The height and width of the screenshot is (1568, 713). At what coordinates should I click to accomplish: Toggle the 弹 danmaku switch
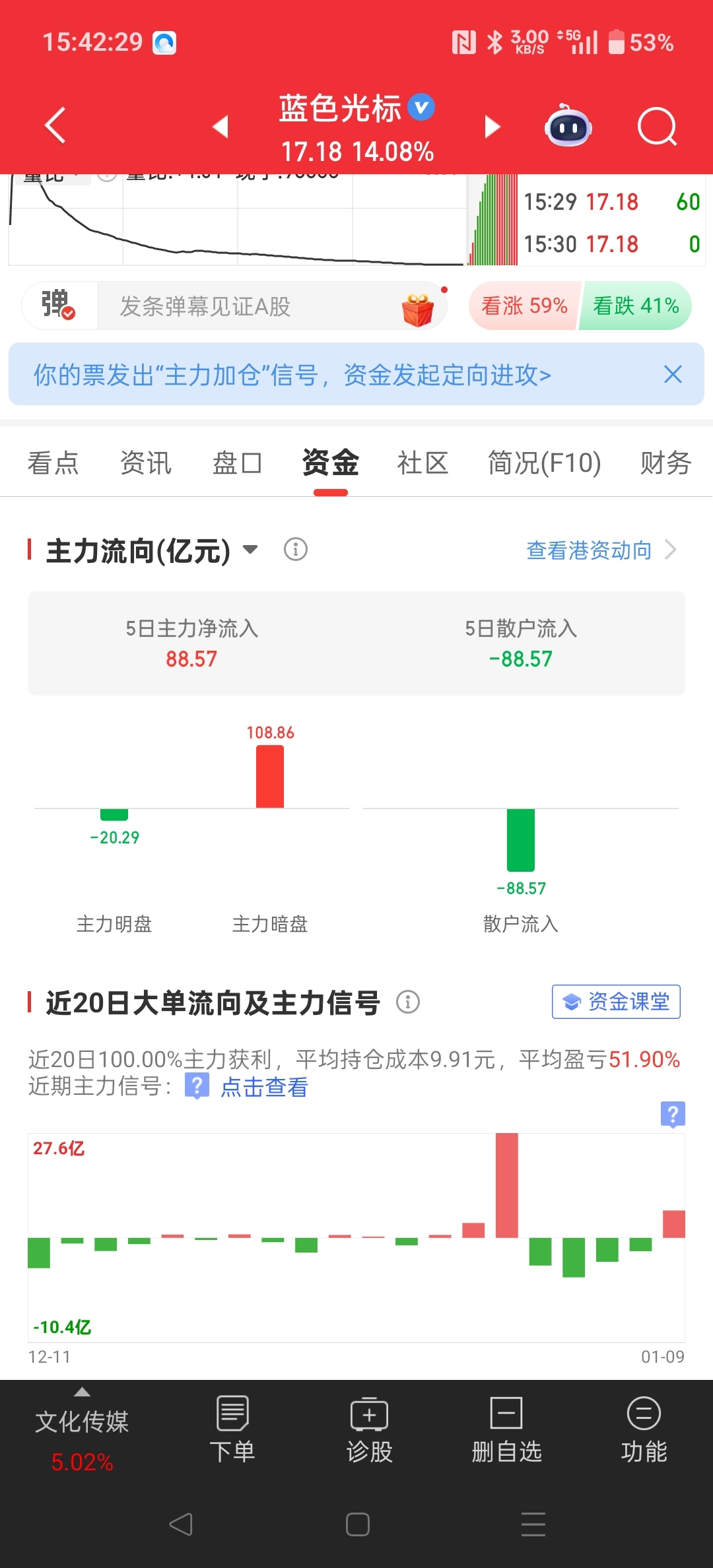59,305
